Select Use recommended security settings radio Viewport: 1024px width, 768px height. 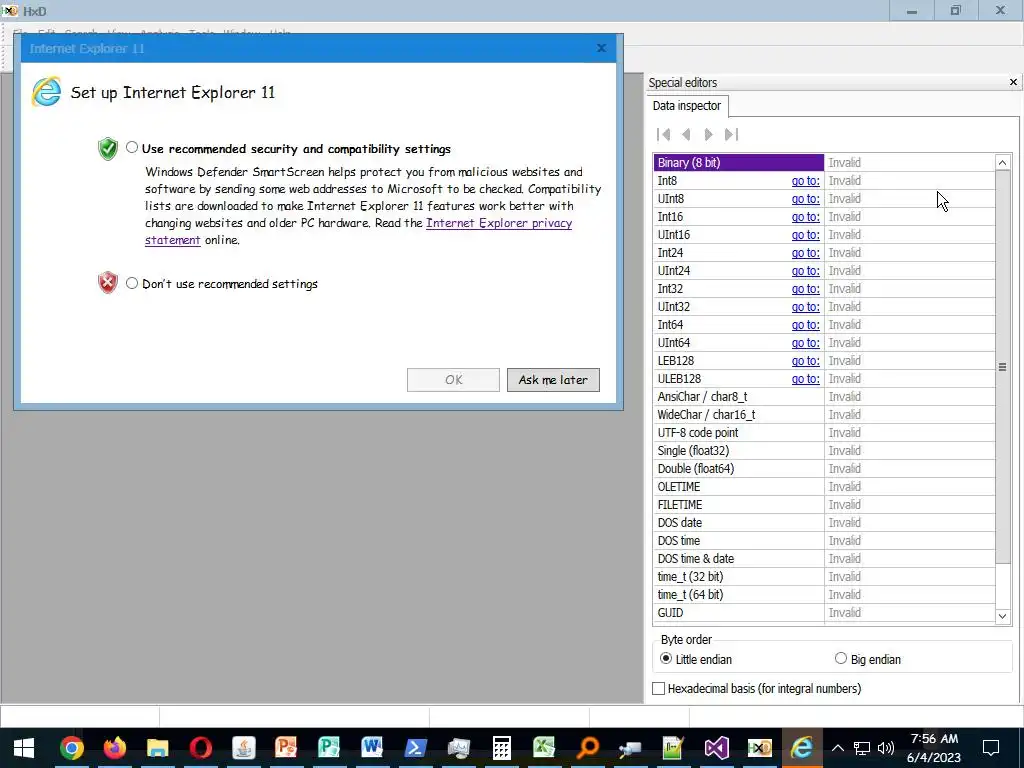(x=132, y=148)
